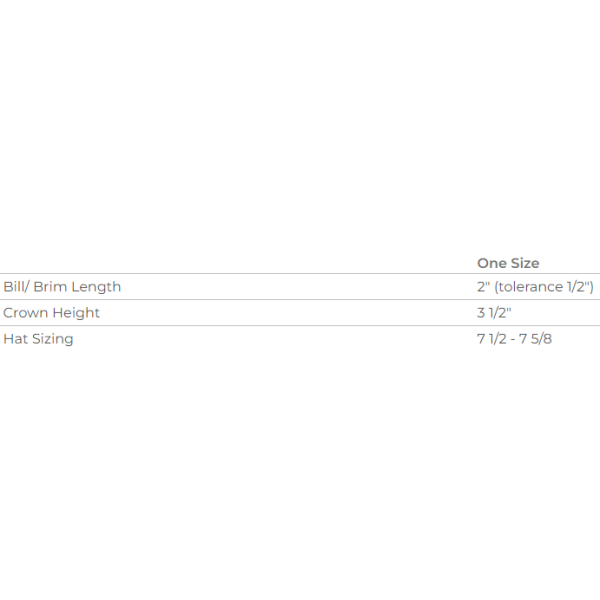Select the 7 5/8 upper hat size

[x=535, y=339]
